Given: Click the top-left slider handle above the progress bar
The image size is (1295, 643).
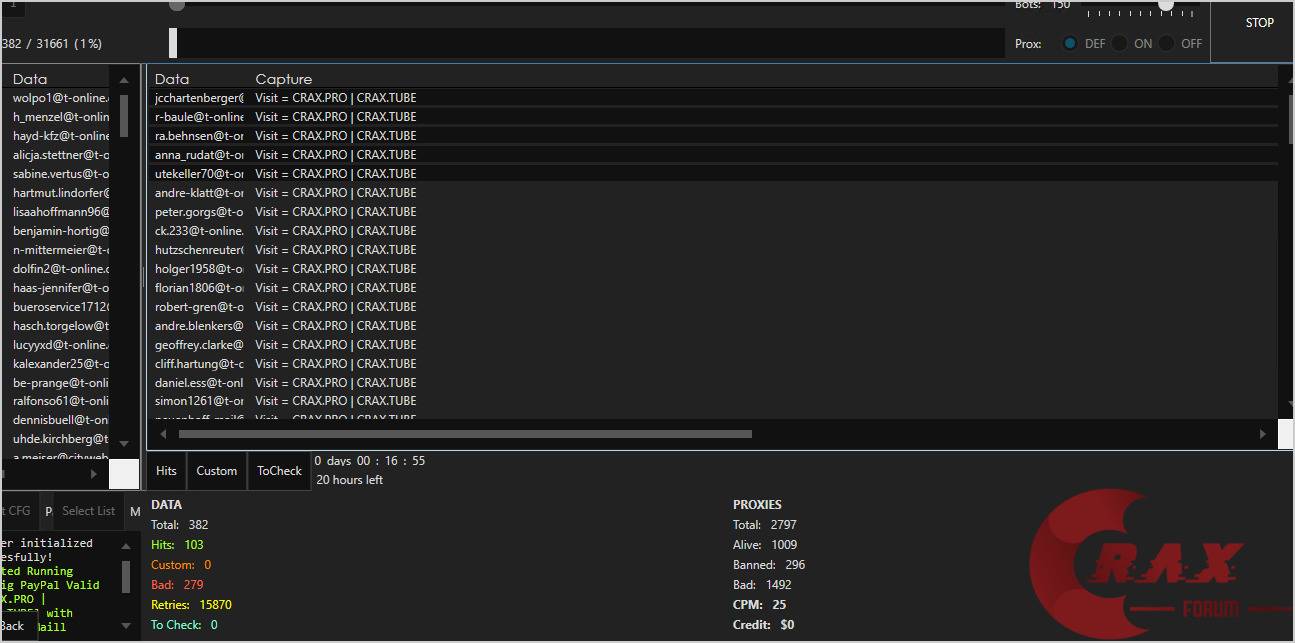Looking at the screenshot, I should pyautogui.click(x=177, y=5).
